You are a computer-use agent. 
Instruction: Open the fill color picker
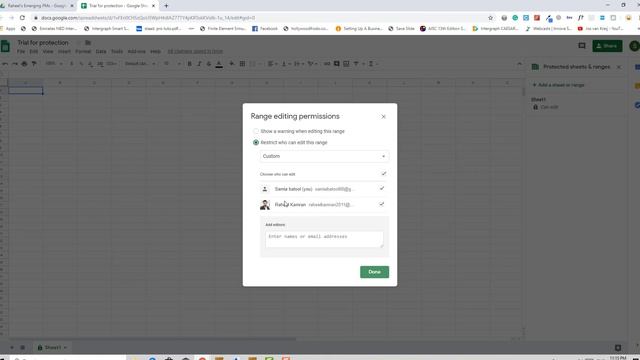(x=232, y=64)
